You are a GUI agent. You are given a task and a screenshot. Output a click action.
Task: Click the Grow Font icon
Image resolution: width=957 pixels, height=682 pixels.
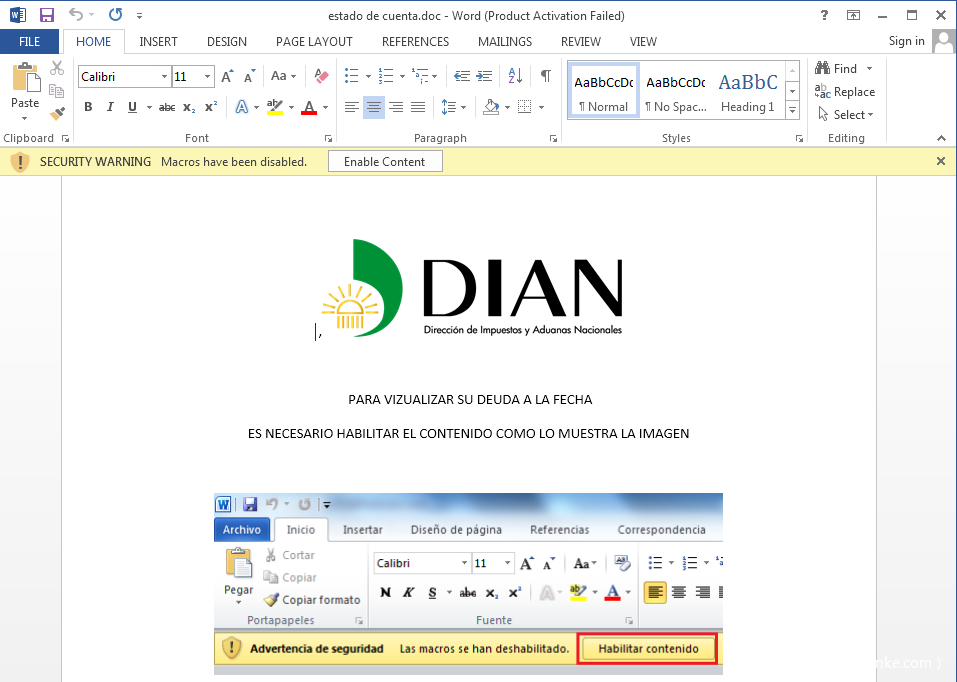click(x=227, y=76)
